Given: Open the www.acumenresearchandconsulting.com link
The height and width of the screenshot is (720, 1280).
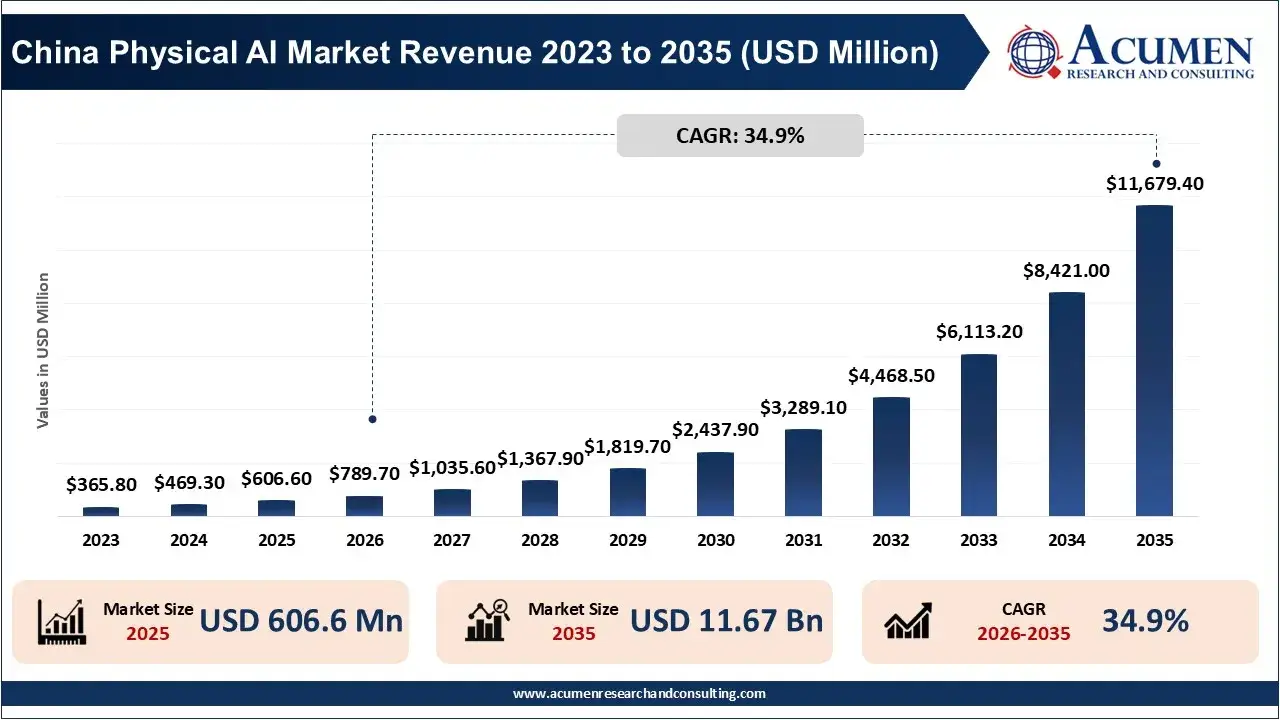Looking at the screenshot, I should pos(639,693).
